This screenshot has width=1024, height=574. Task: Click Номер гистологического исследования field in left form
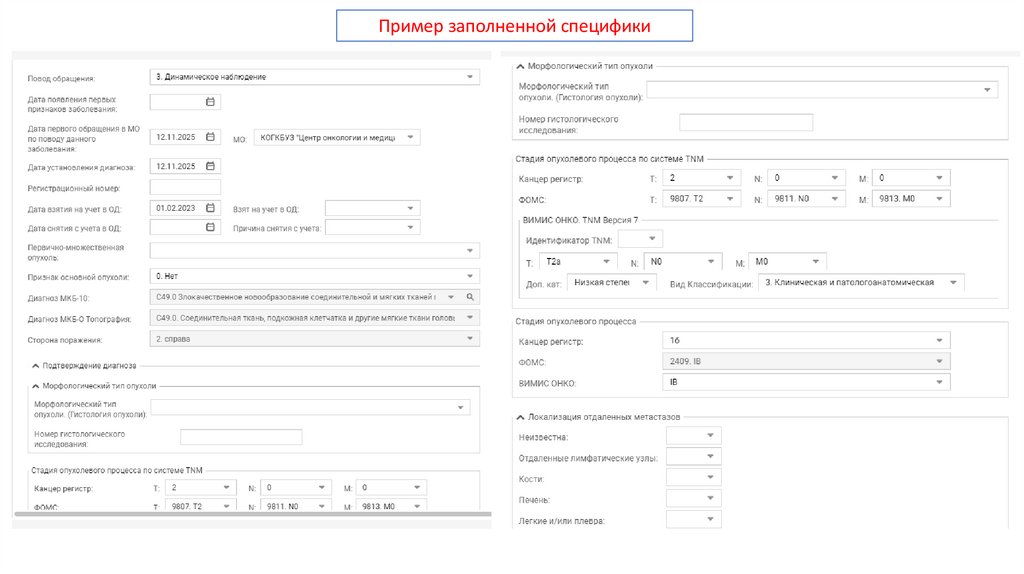tap(241, 437)
